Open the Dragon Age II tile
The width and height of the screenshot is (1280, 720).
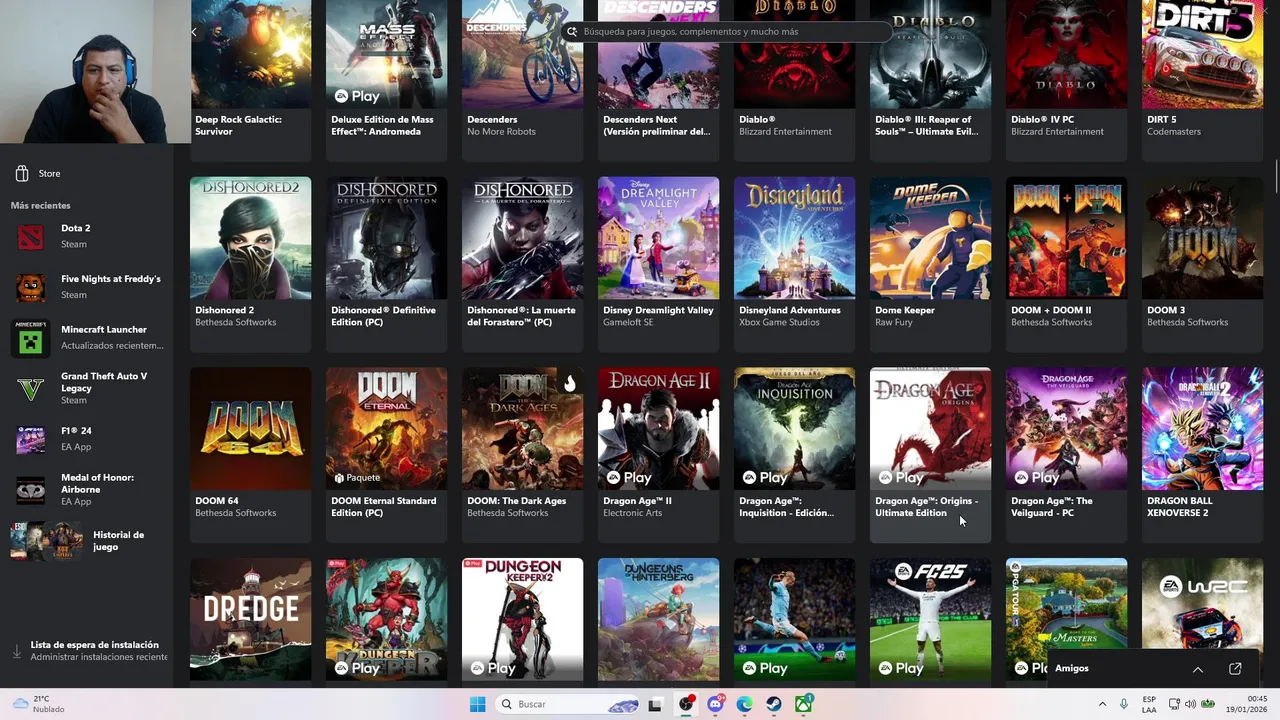tap(659, 455)
